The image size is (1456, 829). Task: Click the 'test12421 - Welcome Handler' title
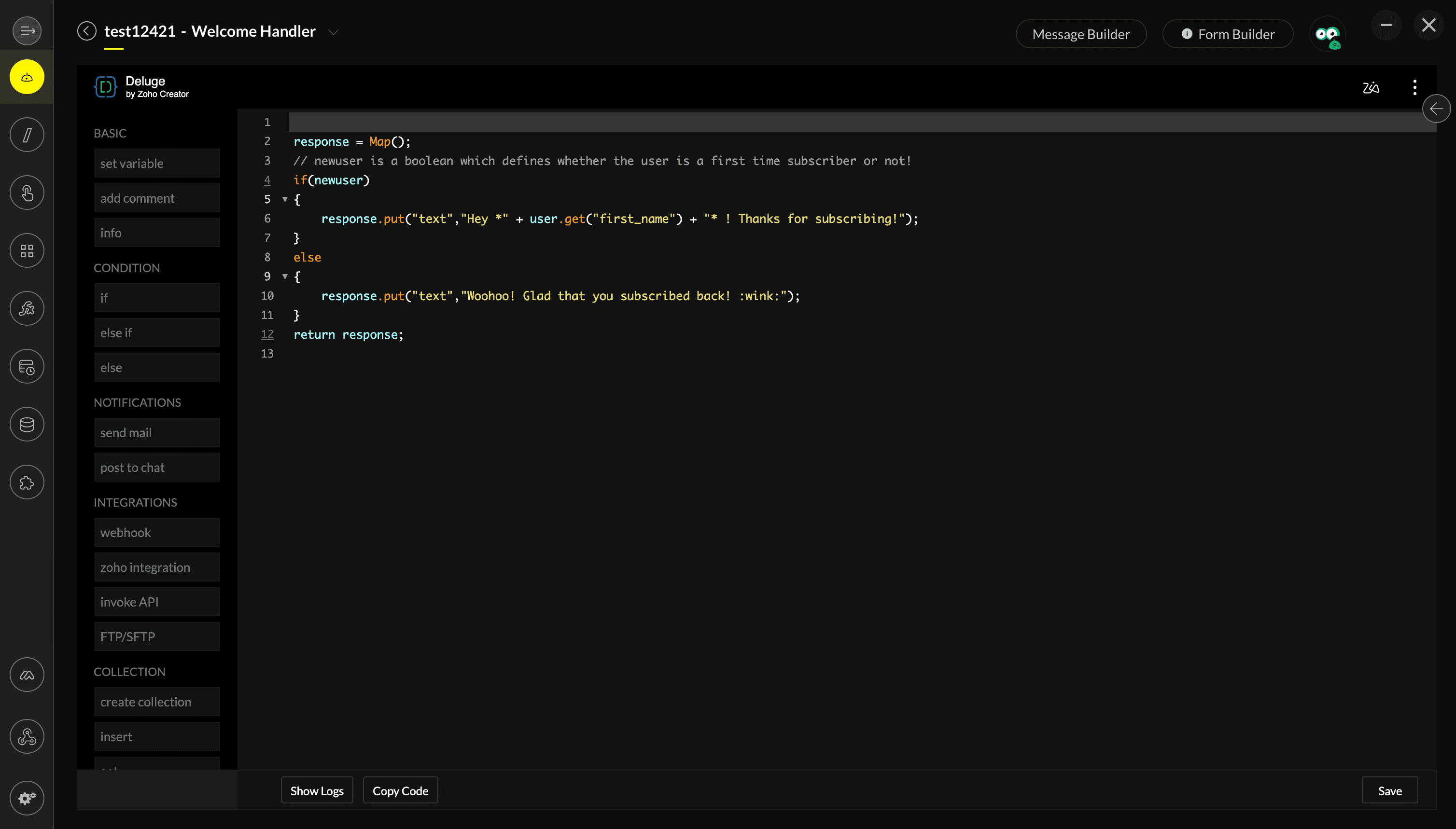(210, 31)
